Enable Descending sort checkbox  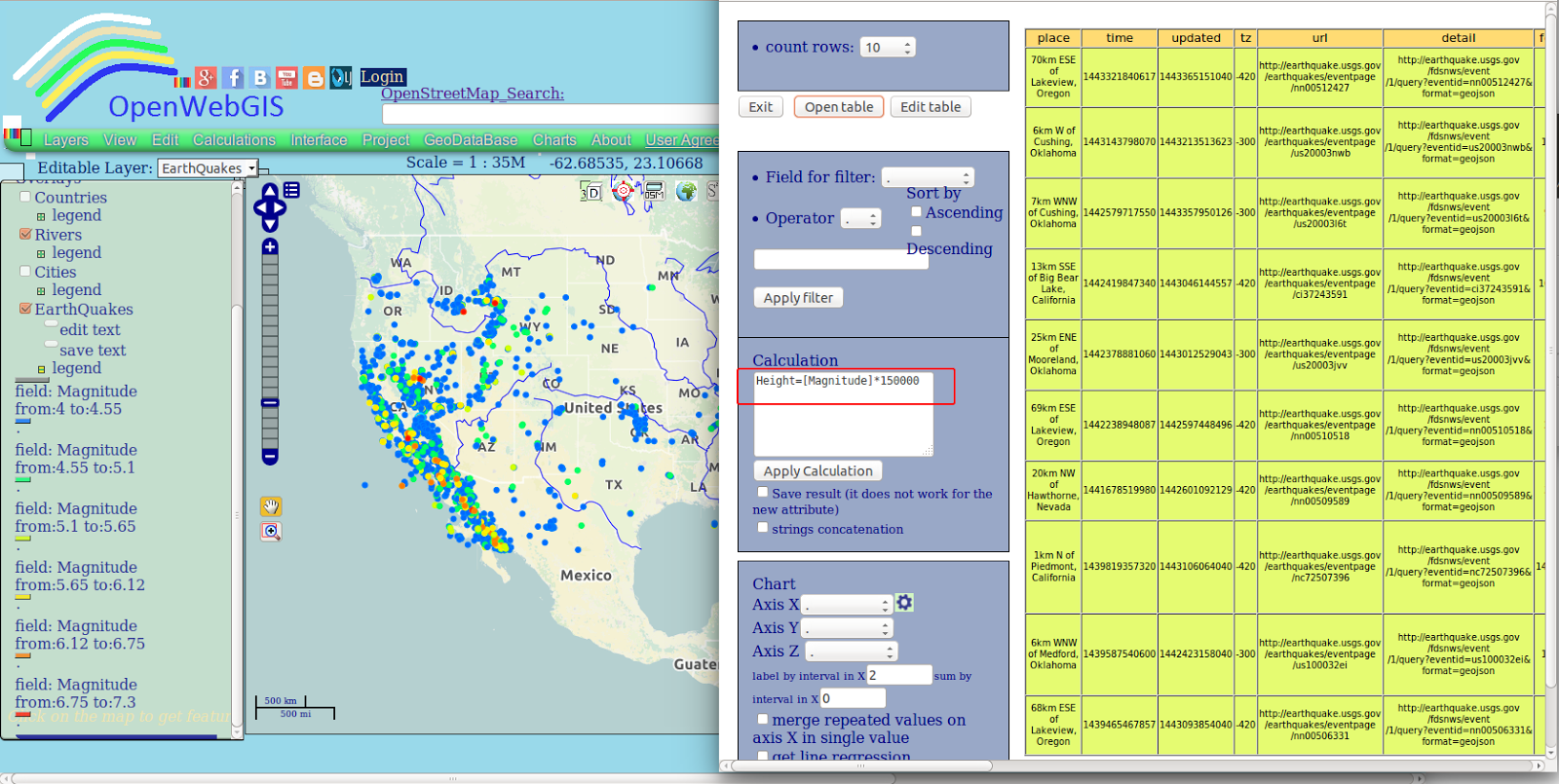916,231
